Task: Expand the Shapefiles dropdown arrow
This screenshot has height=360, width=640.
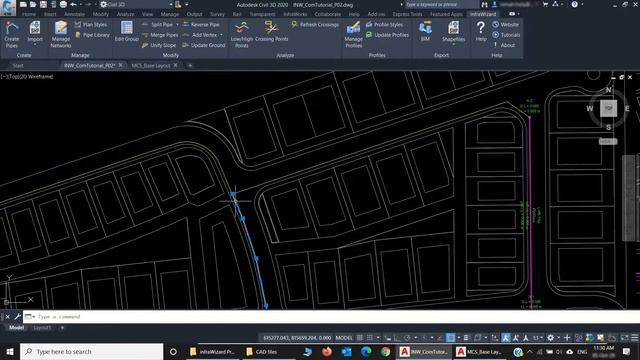Action: coord(453,45)
